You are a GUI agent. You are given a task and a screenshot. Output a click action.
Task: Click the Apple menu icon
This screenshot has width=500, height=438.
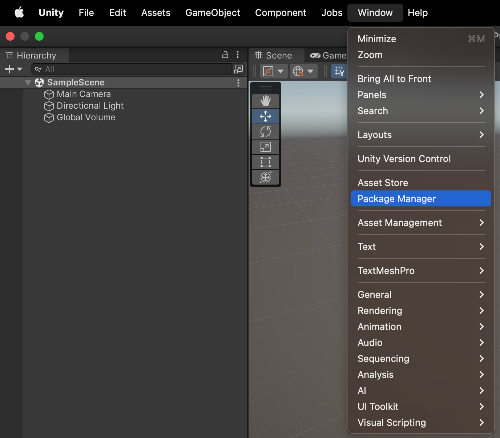[x=19, y=13]
